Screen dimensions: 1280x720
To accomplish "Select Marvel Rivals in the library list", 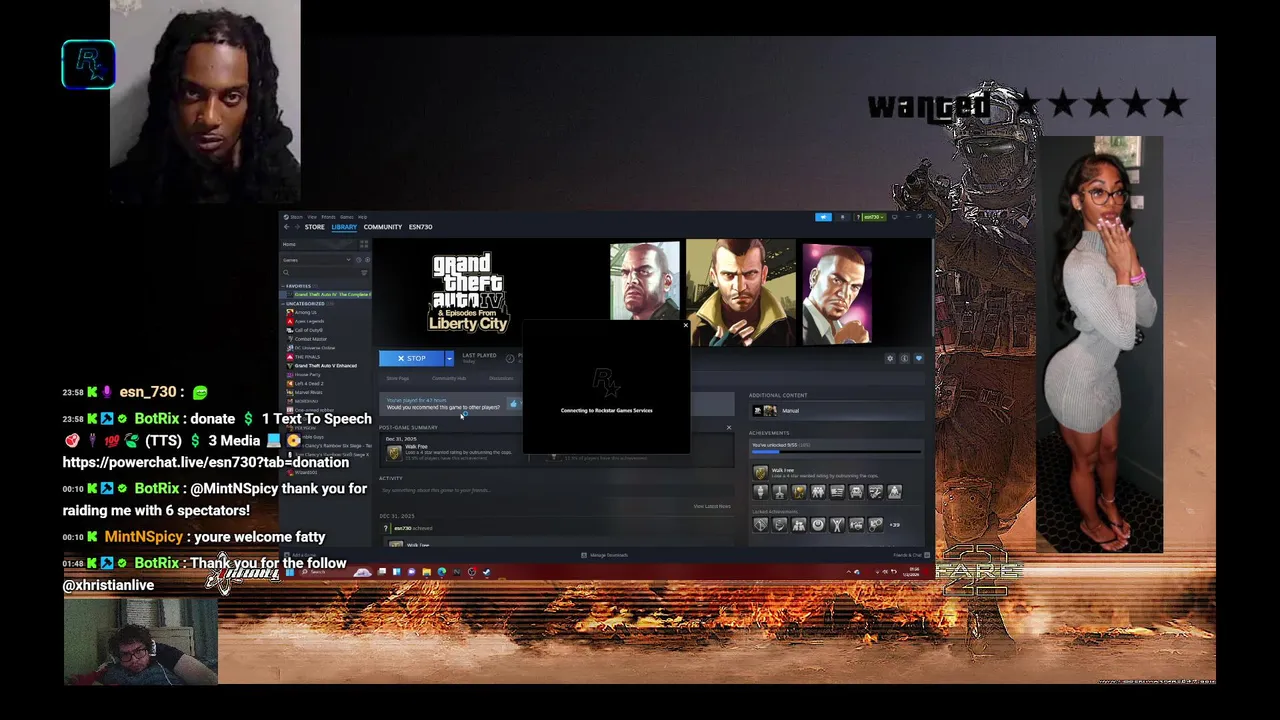I will [308, 392].
